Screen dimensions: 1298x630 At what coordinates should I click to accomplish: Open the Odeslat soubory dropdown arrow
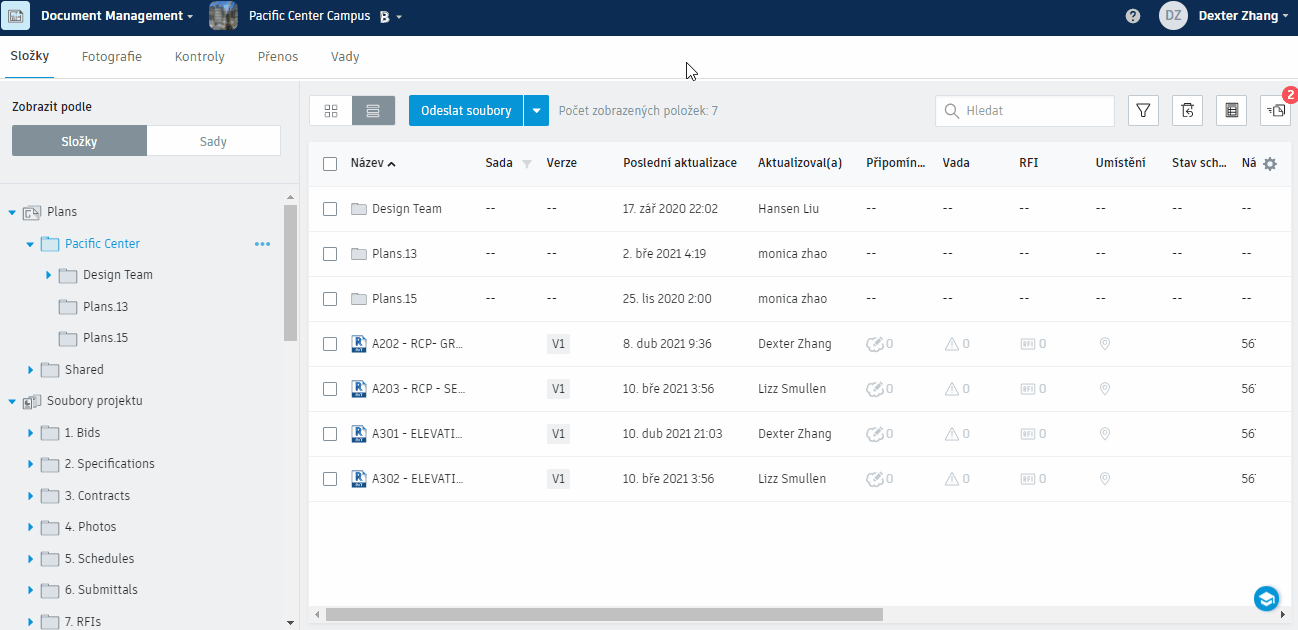pos(537,111)
